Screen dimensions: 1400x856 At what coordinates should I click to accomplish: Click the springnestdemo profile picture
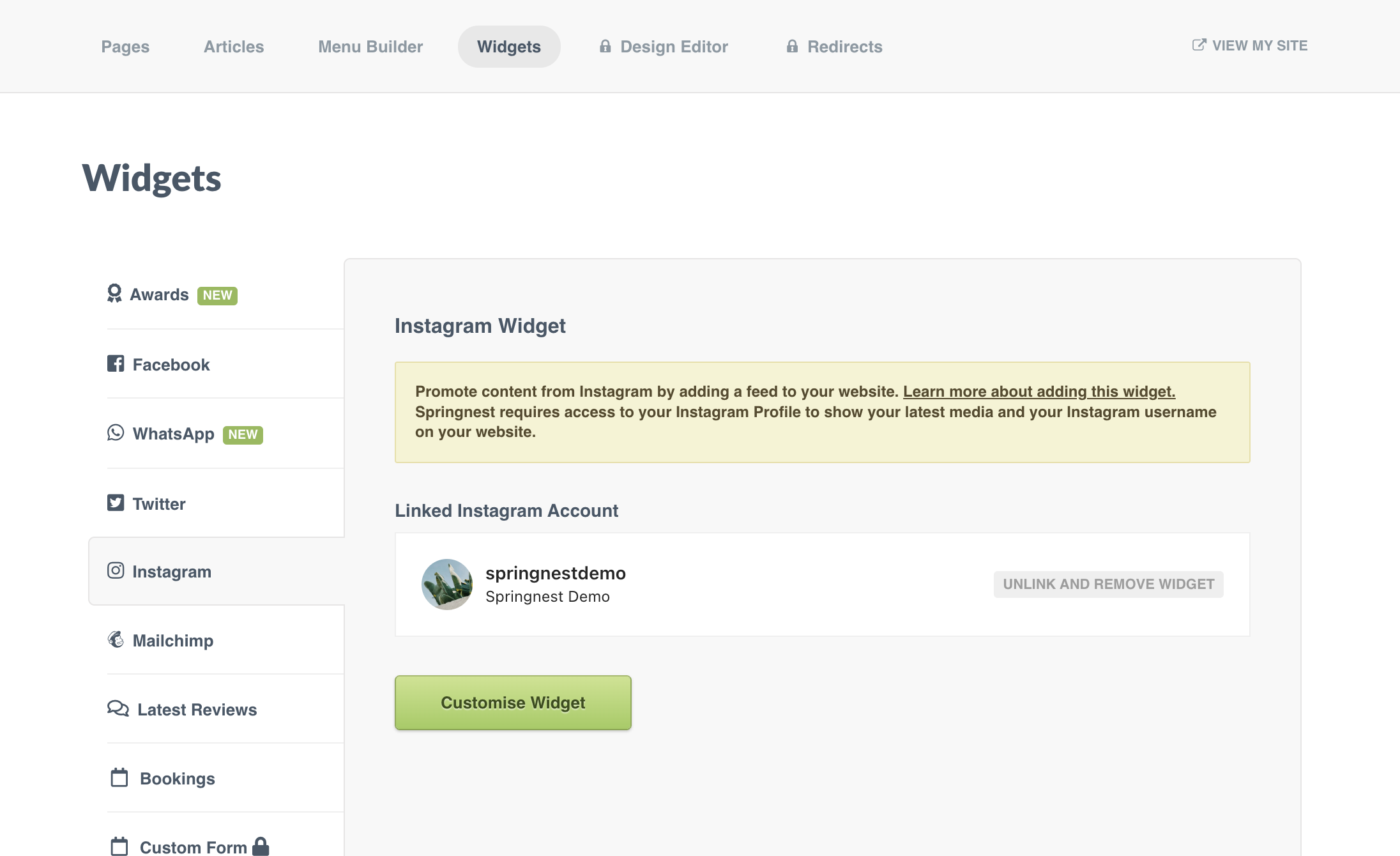point(447,585)
